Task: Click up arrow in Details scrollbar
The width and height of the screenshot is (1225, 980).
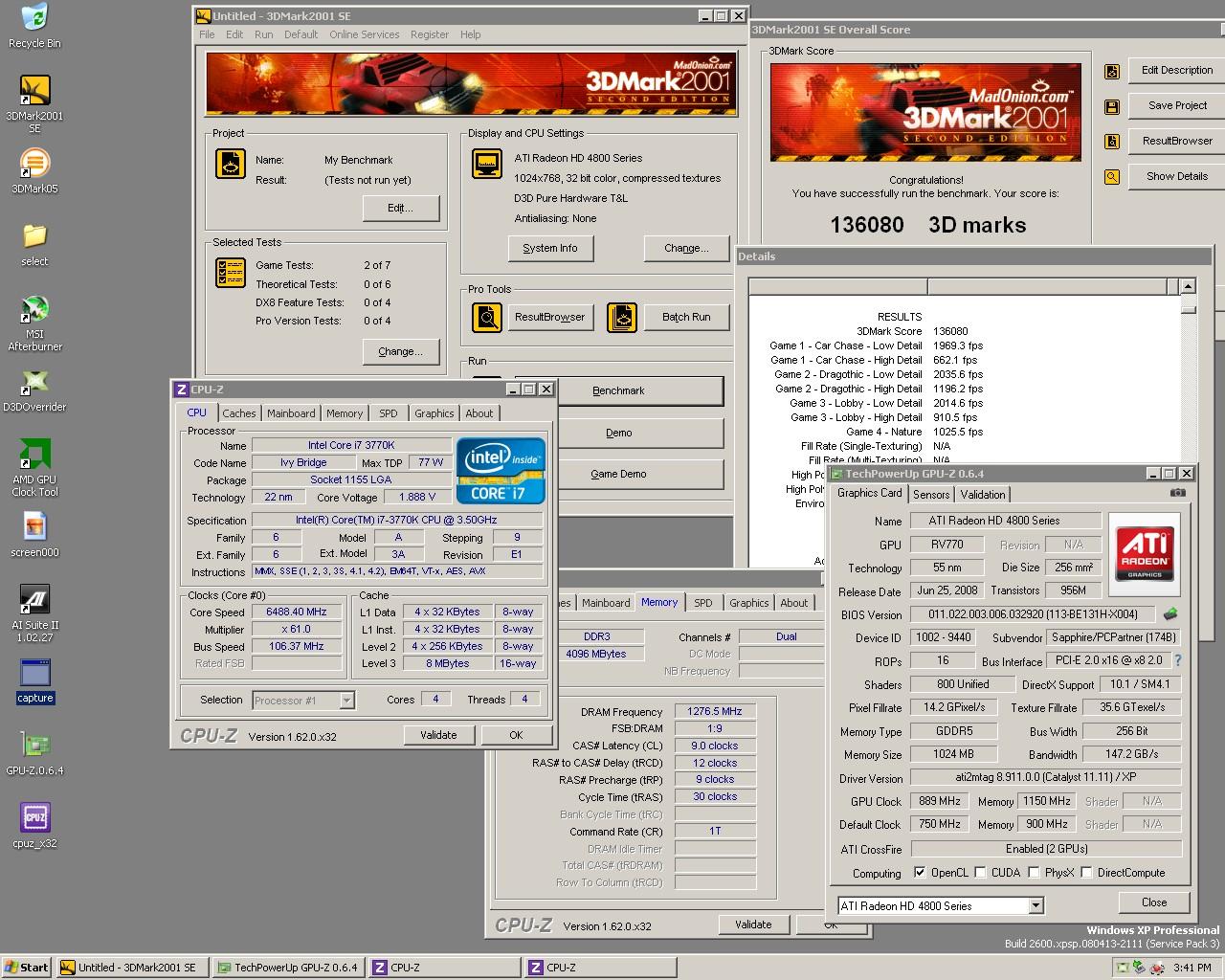Action: [x=1188, y=286]
